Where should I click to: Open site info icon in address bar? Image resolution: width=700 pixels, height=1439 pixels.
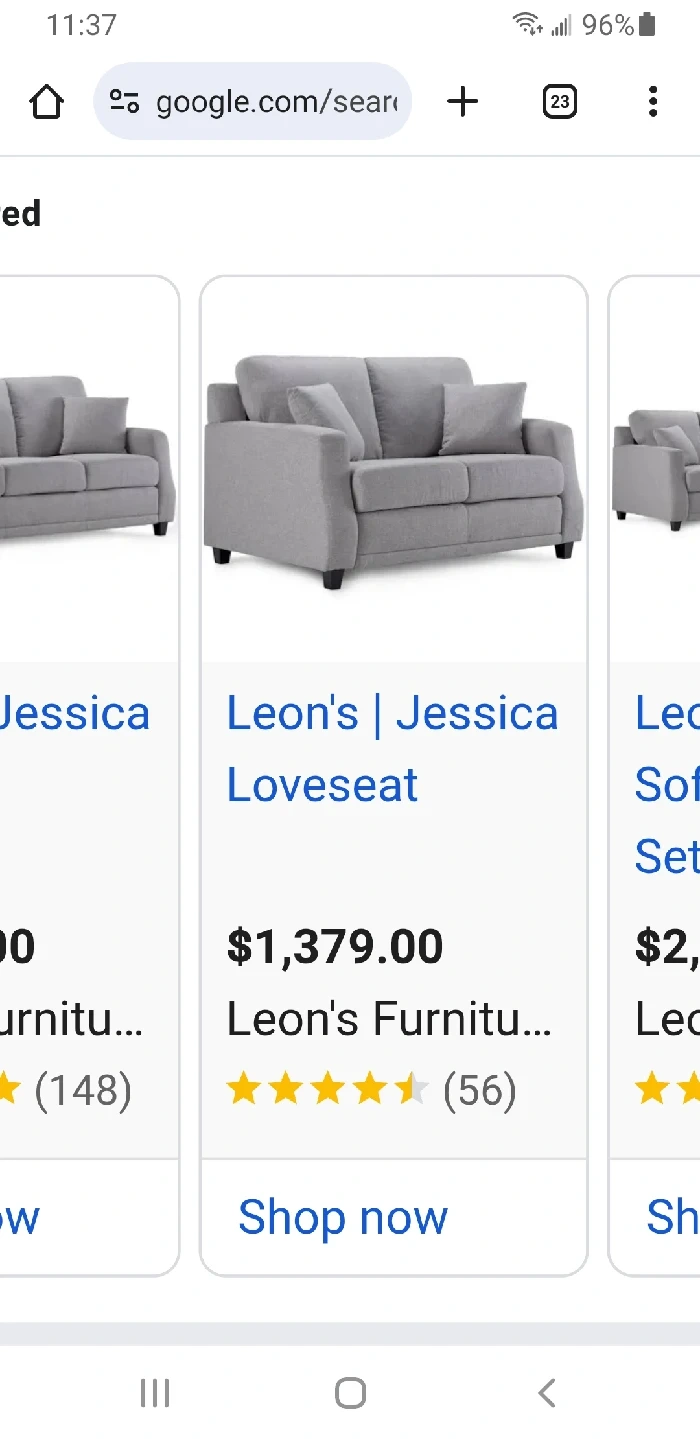pos(124,101)
